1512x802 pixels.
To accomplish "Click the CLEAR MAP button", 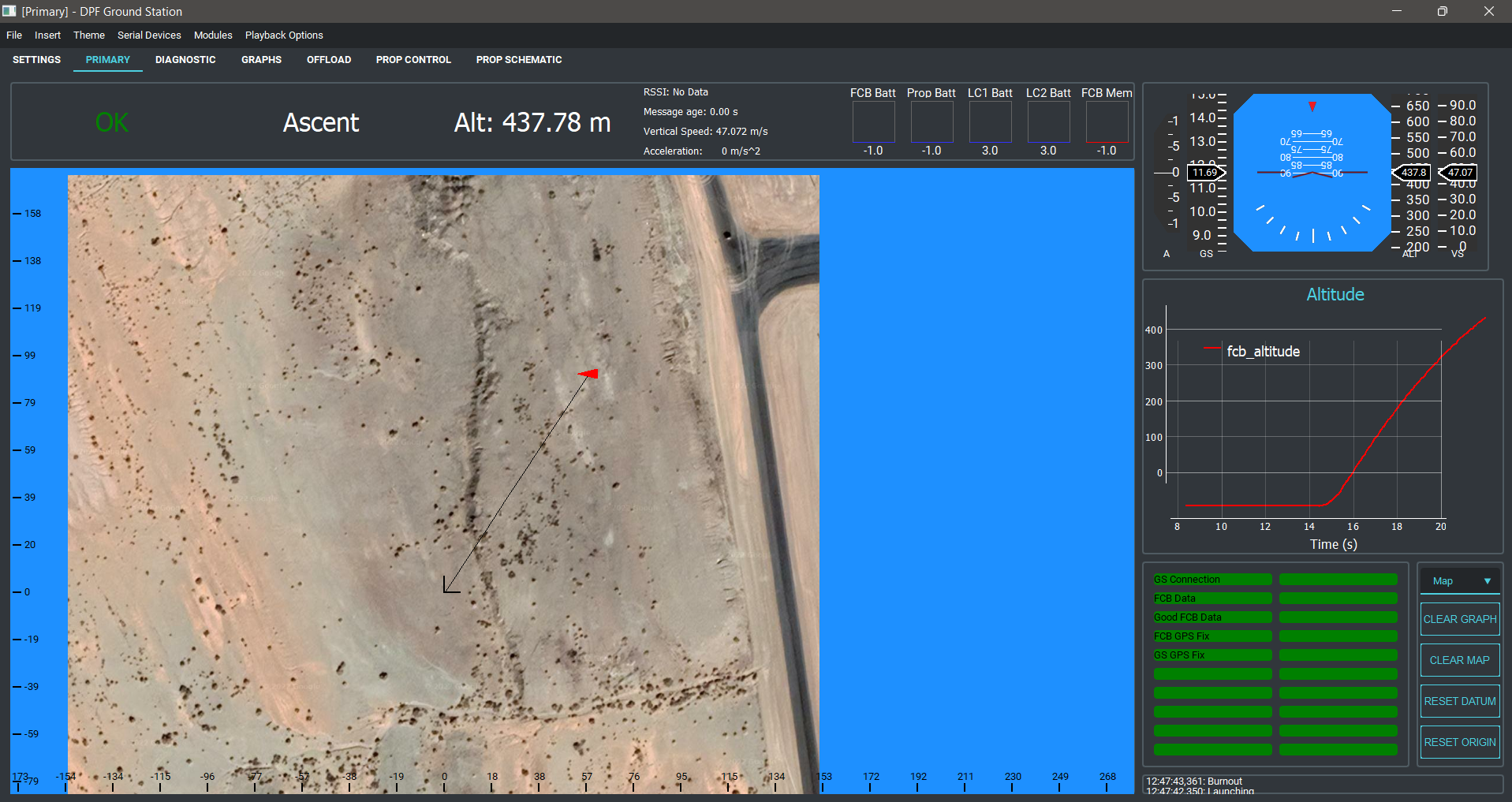I will [x=1460, y=660].
